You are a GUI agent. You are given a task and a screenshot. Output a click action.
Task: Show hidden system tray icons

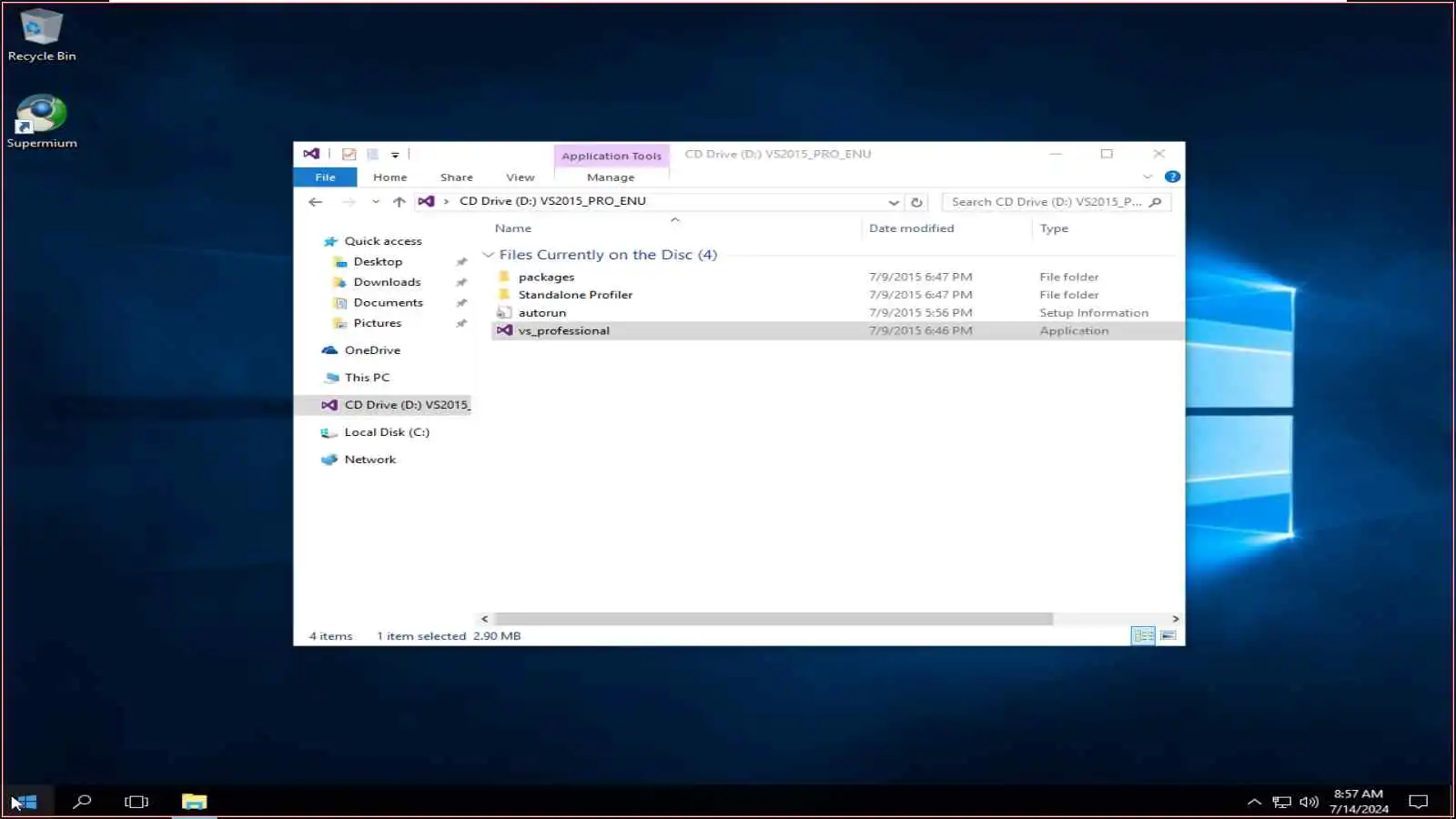[x=1254, y=802]
